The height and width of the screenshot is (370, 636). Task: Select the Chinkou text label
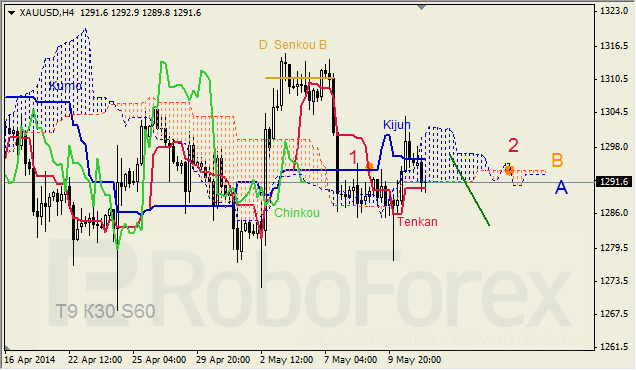[297, 213]
